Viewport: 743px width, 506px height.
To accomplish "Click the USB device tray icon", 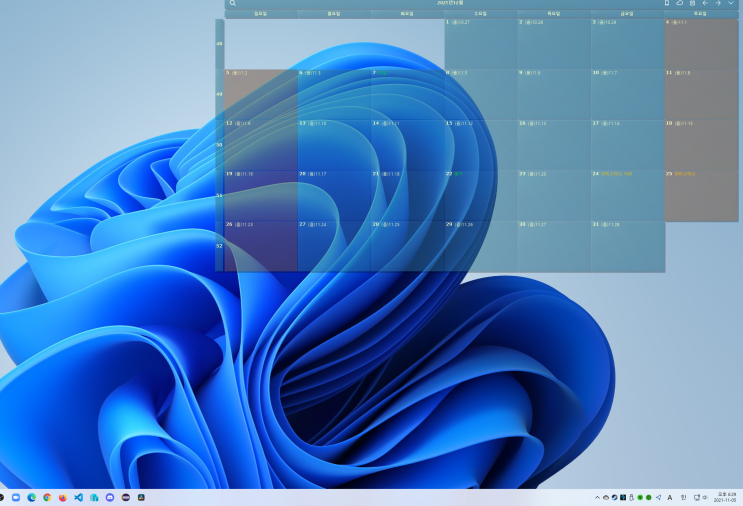I will pyautogui.click(x=631, y=497).
